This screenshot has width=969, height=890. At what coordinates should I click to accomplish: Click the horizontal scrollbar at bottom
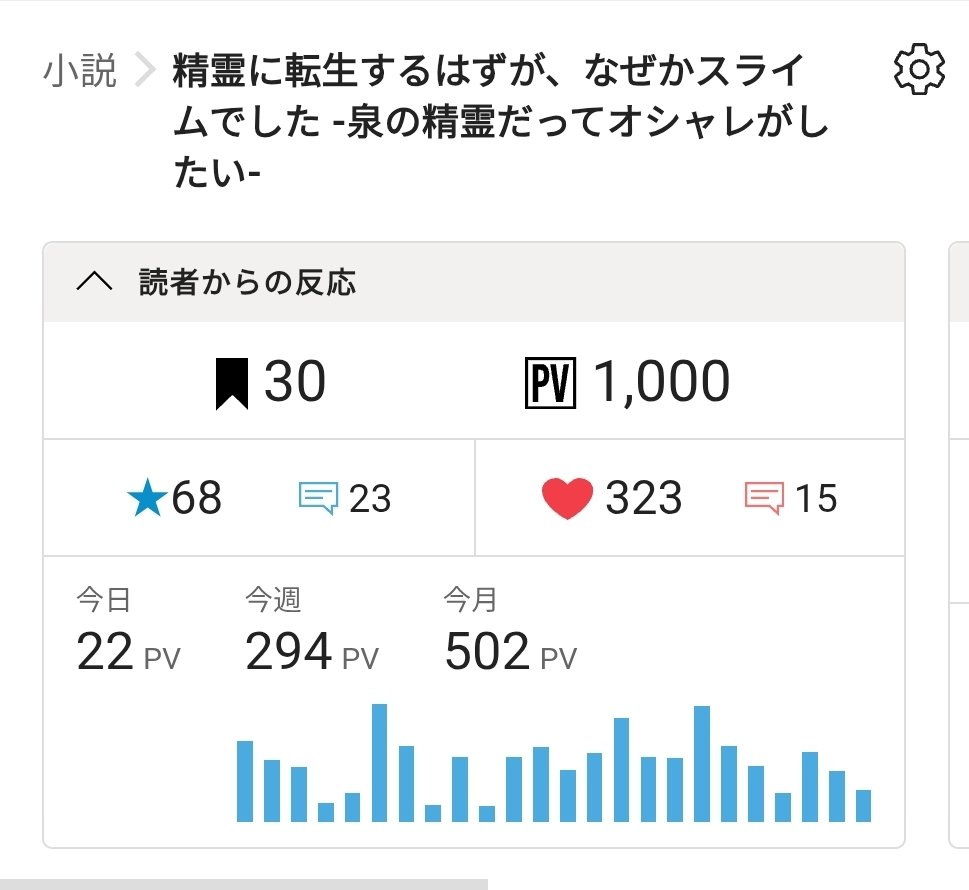click(243, 884)
